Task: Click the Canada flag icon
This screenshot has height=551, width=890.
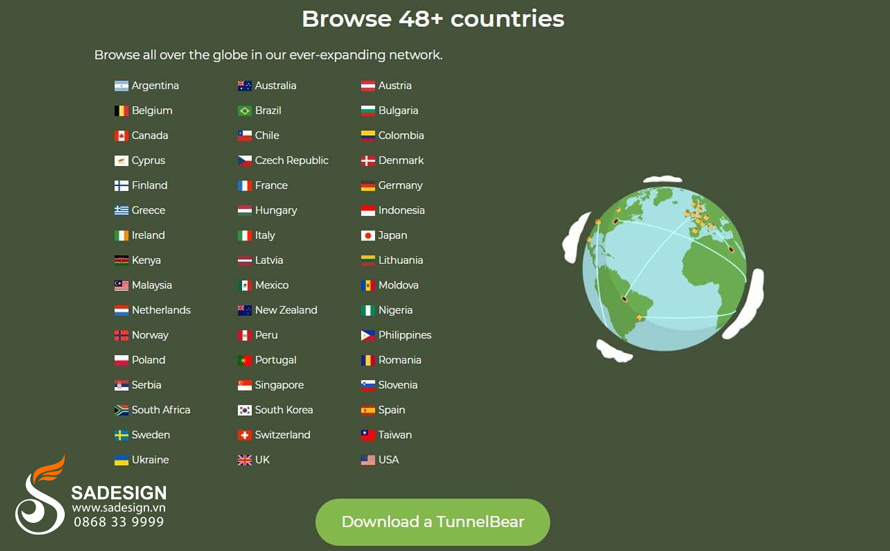Action: (x=121, y=136)
